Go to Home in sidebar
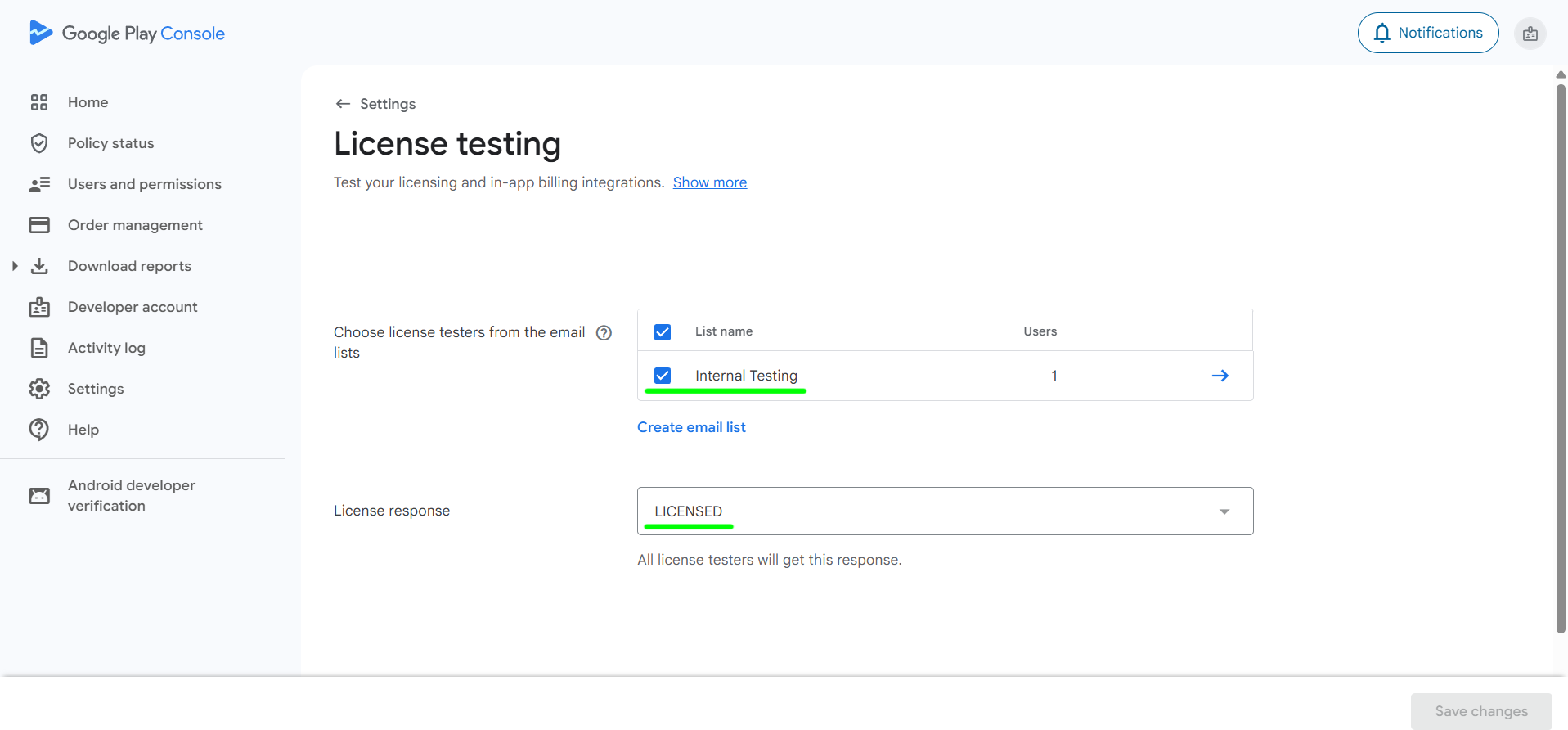The image size is (1568, 730). [88, 102]
